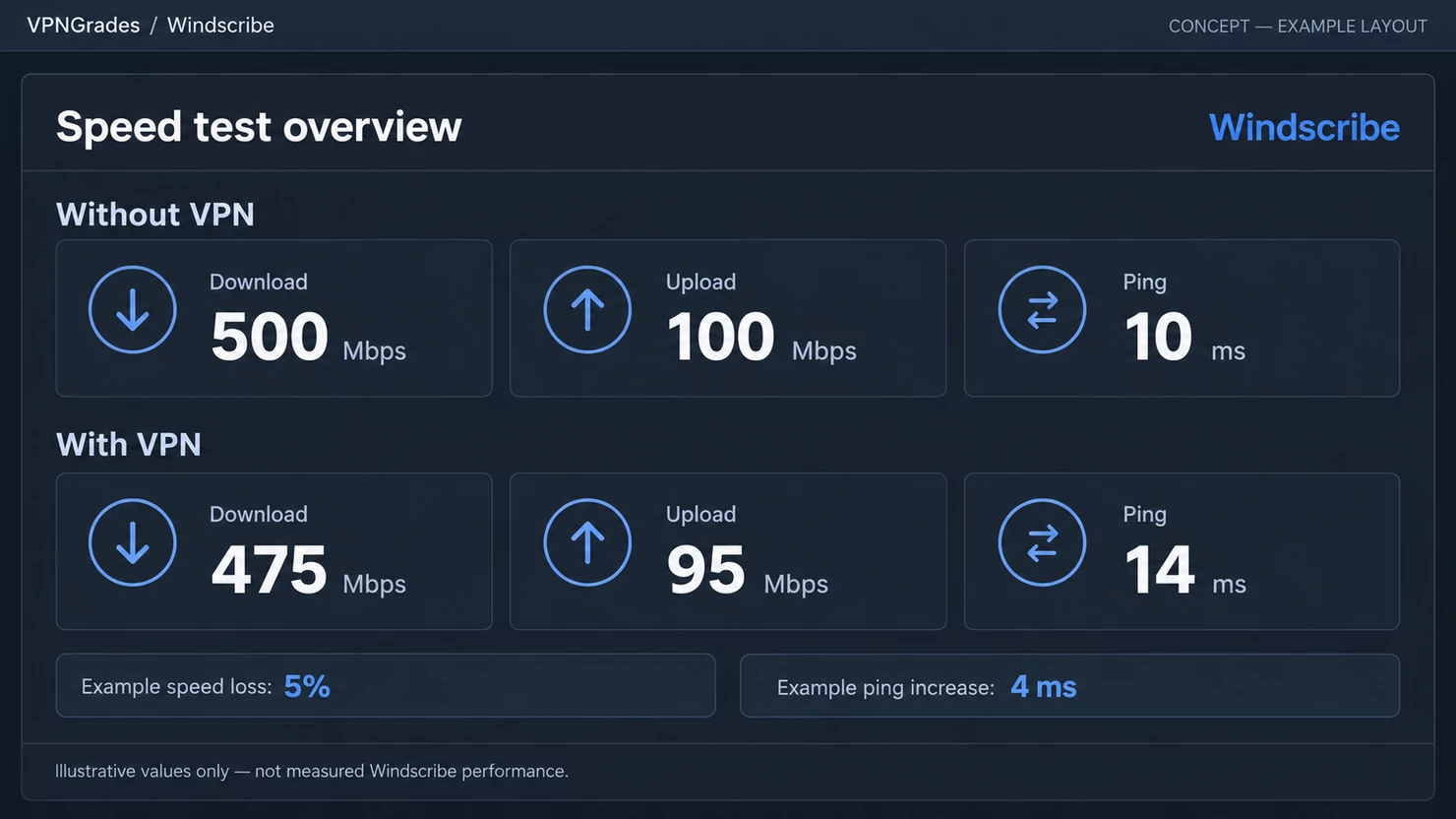Viewport: 1456px width, 819px height.
Task: Click the With VPN ping arrows icon
Action: (x=1042, y=542)
